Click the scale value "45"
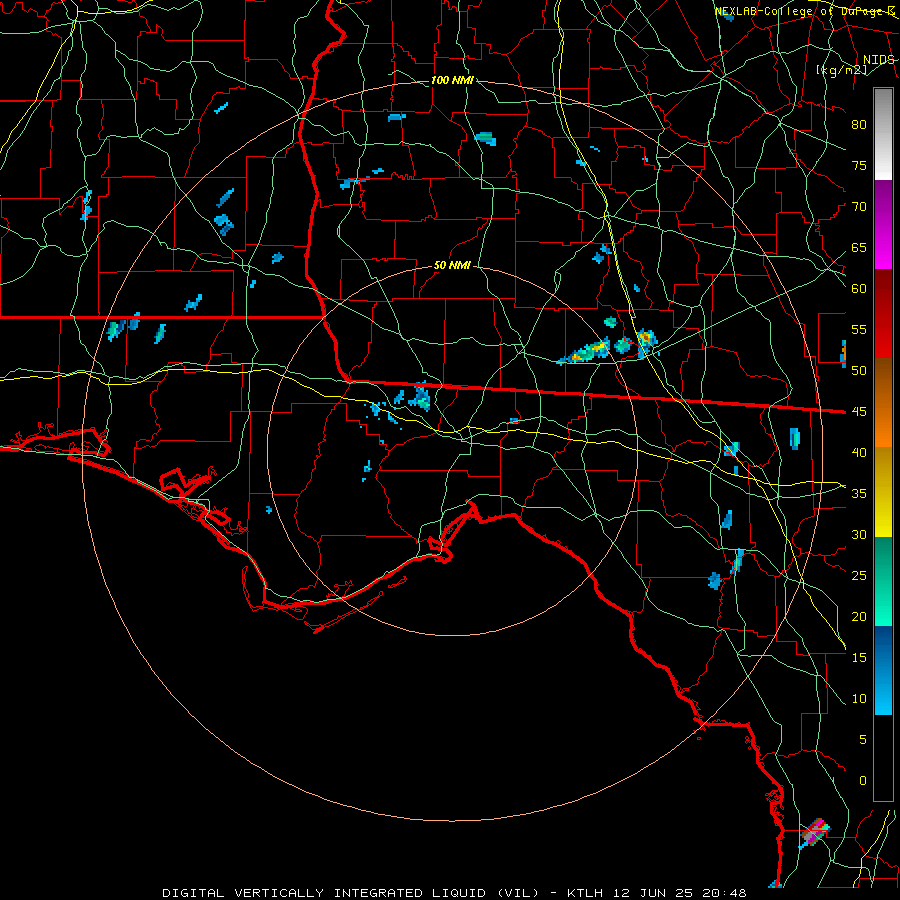Image resolution: width=900 pixels, height=900 pixels. pyautogui.click(x=859, y=412)
